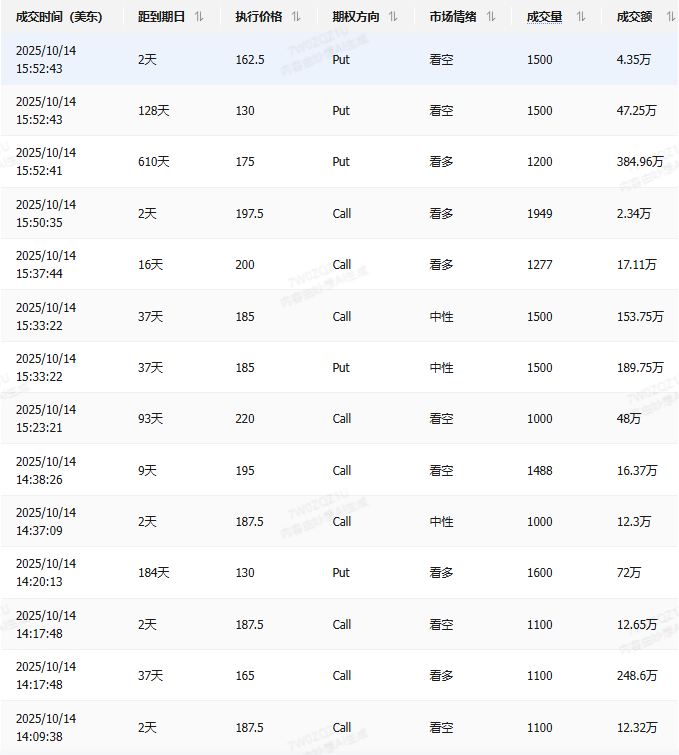Select the 执行价格 header text

pyautogui.click(x=258, y=17)
